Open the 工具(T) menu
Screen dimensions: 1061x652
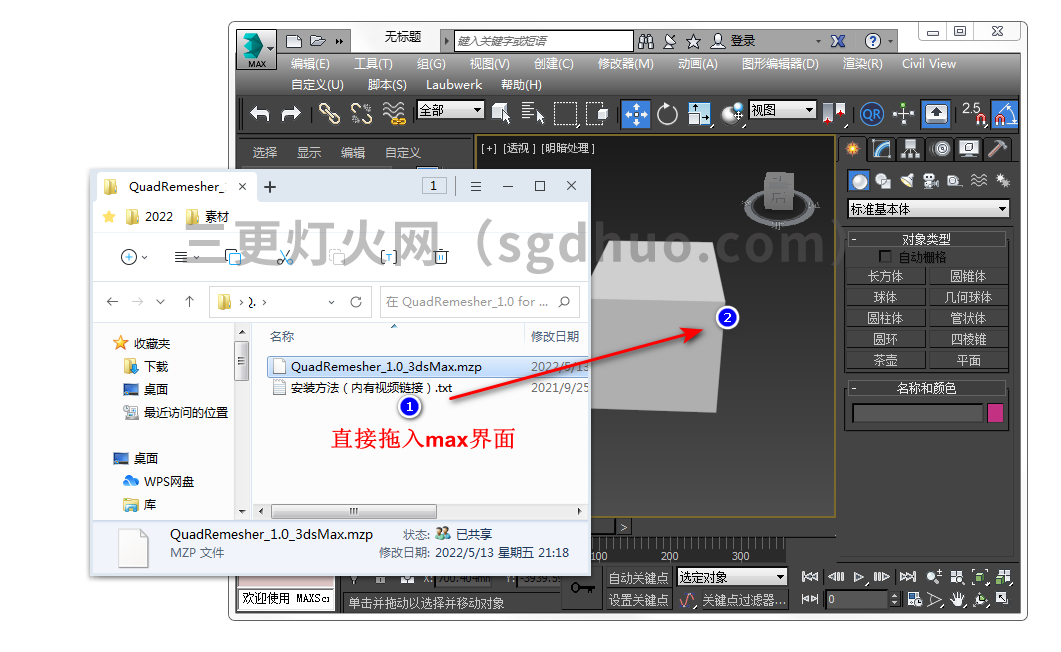pos(373,64)
